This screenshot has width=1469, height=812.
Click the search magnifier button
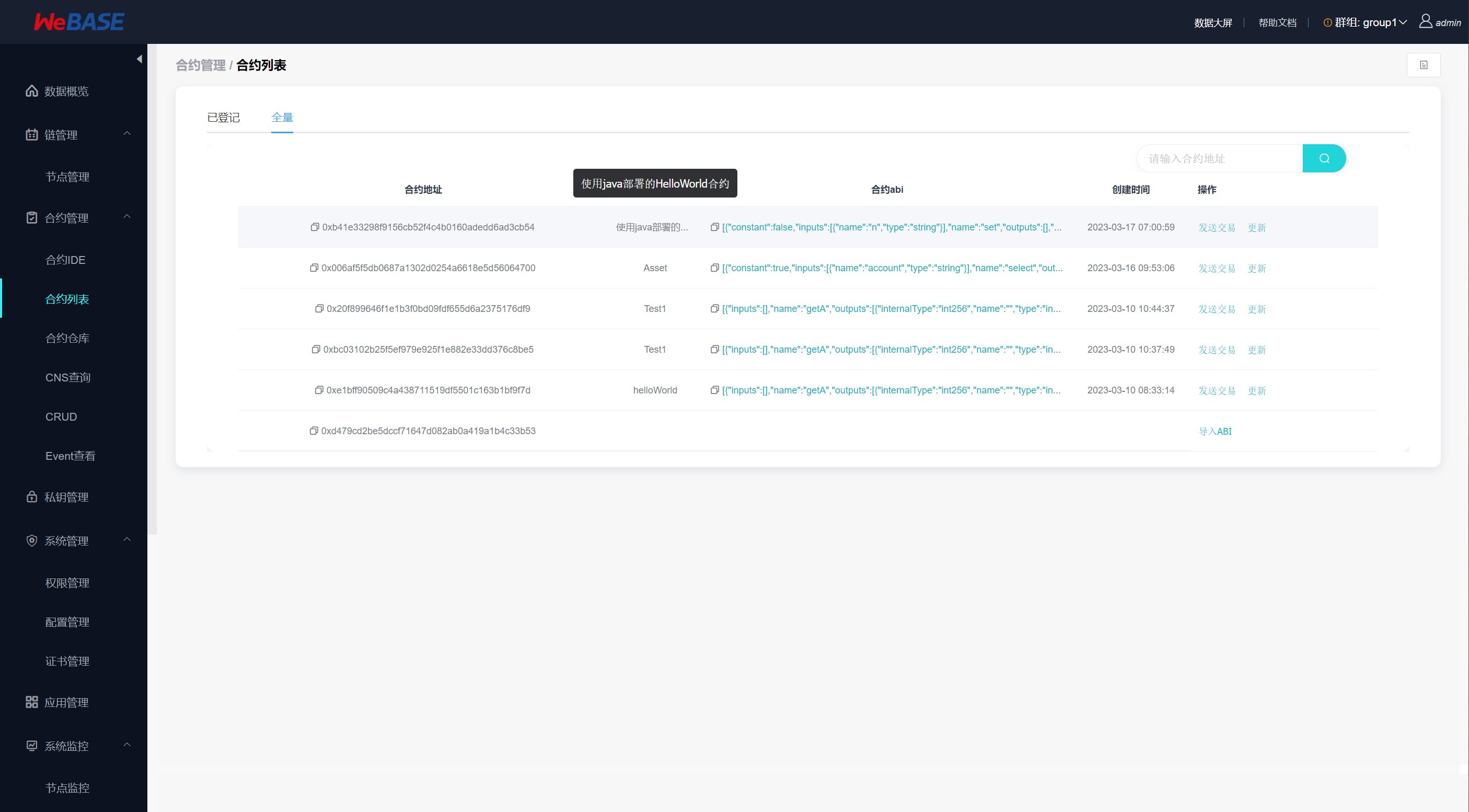point(1324,158)
